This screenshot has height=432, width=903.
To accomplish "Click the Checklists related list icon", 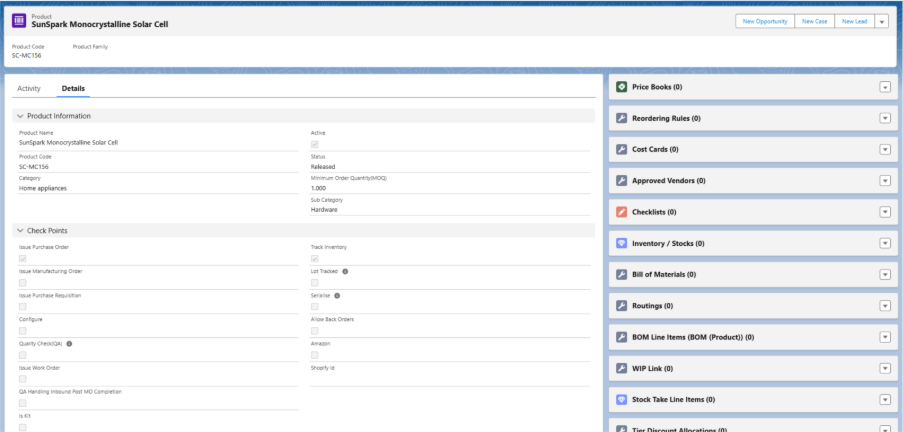I will click(x=621, y=212).
